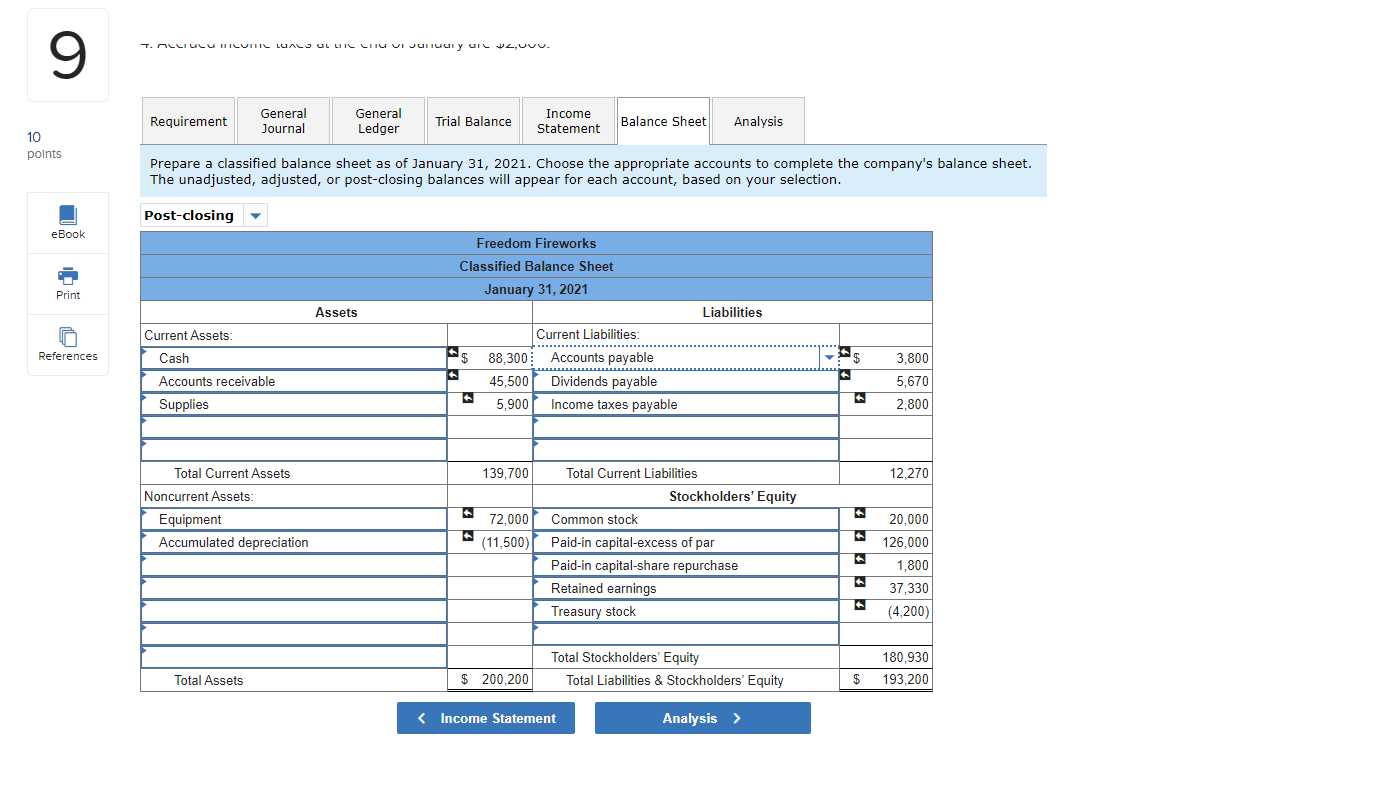The width and height of the screenshot is (1377, 811).
Task: Click the Total Assets value $200,200
Action: point(490,680)
